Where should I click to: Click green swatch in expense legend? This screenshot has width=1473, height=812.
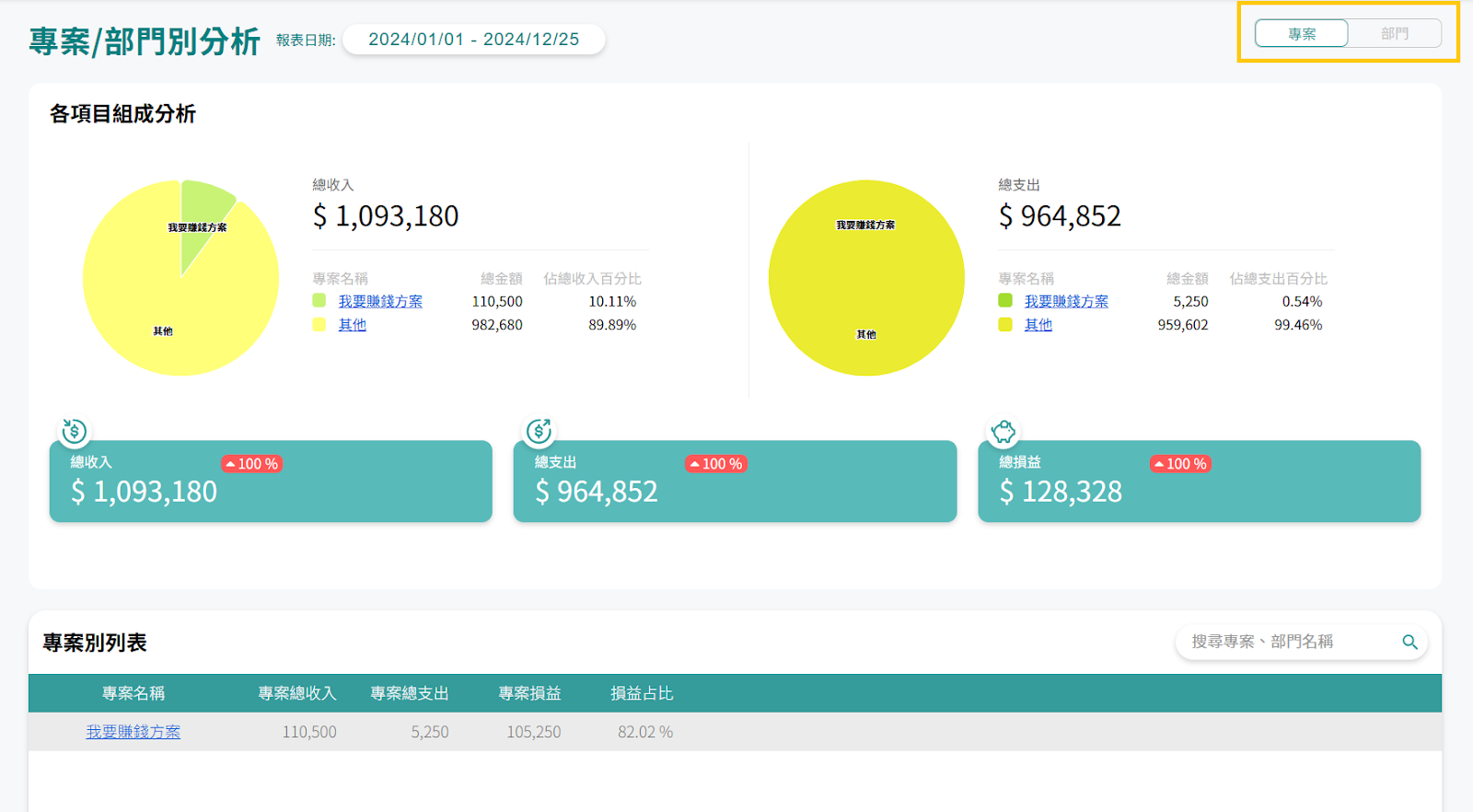click(1005, 300)
